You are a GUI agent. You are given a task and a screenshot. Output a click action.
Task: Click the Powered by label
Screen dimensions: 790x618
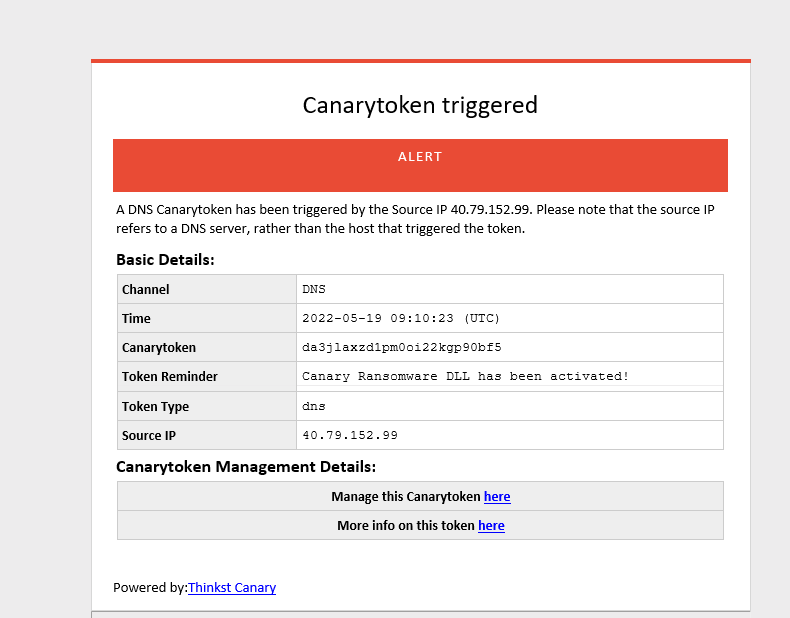pos(150,587)
